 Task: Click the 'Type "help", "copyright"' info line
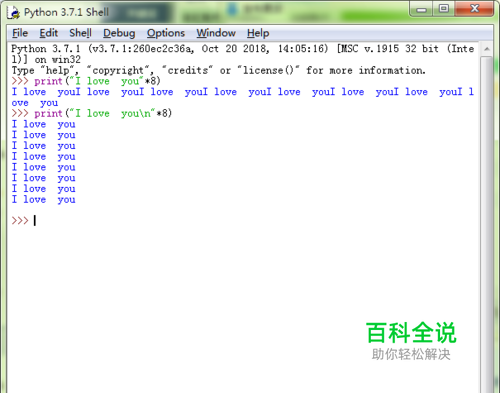click(218, 70)
